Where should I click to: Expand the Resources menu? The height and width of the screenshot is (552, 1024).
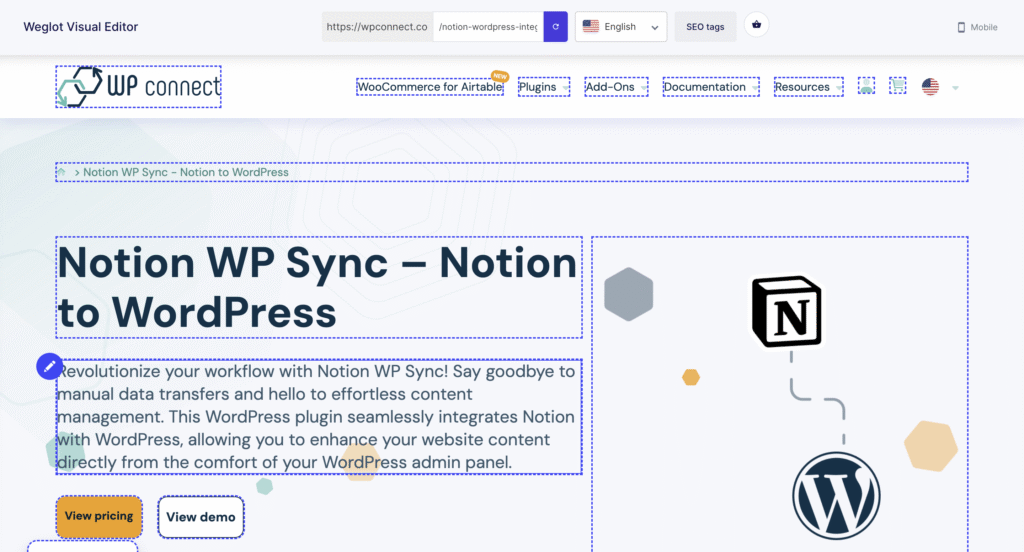[808, 87]
